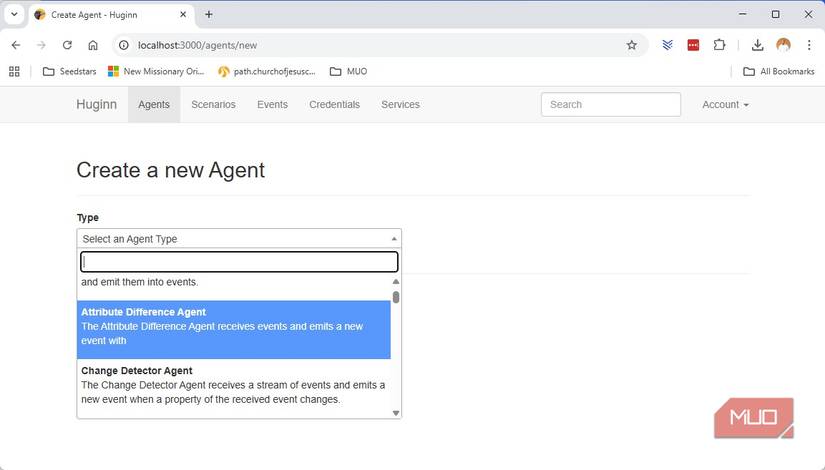Open the Extensions puzzle menu
825x470 pixels.
[x=719, y=45]
